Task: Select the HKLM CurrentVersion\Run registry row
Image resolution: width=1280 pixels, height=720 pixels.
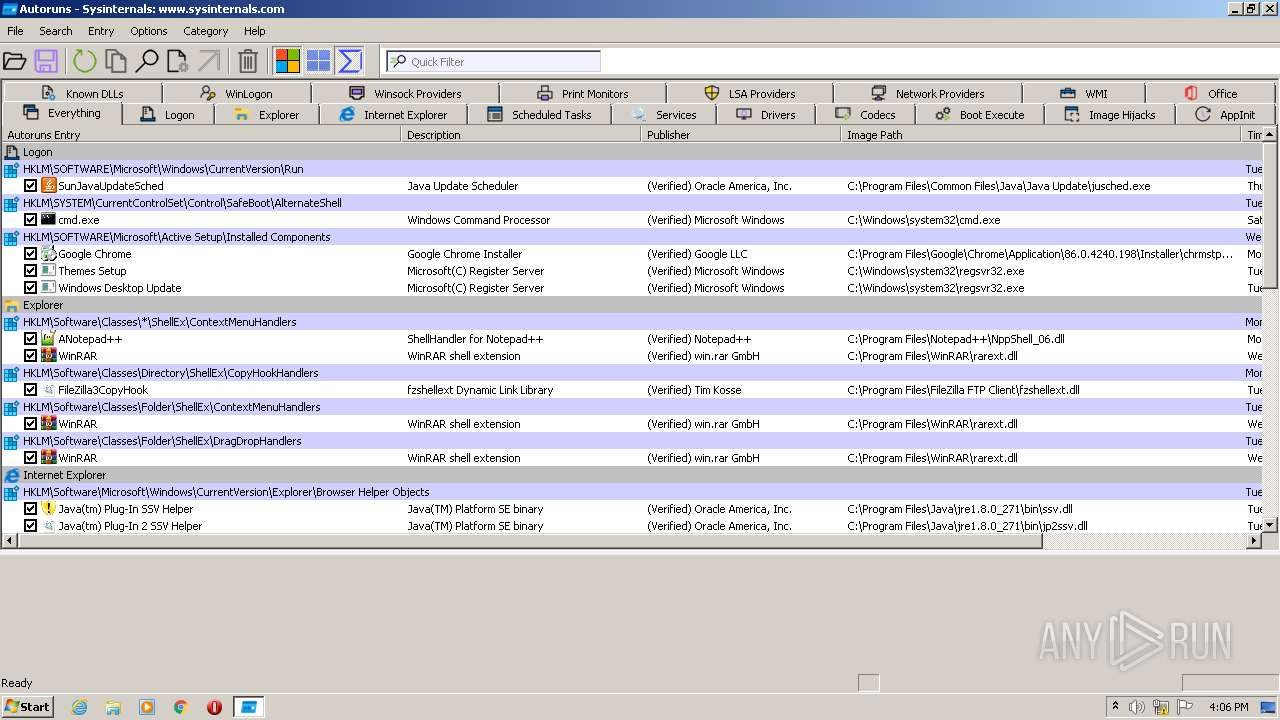Action: coord(632,169)
